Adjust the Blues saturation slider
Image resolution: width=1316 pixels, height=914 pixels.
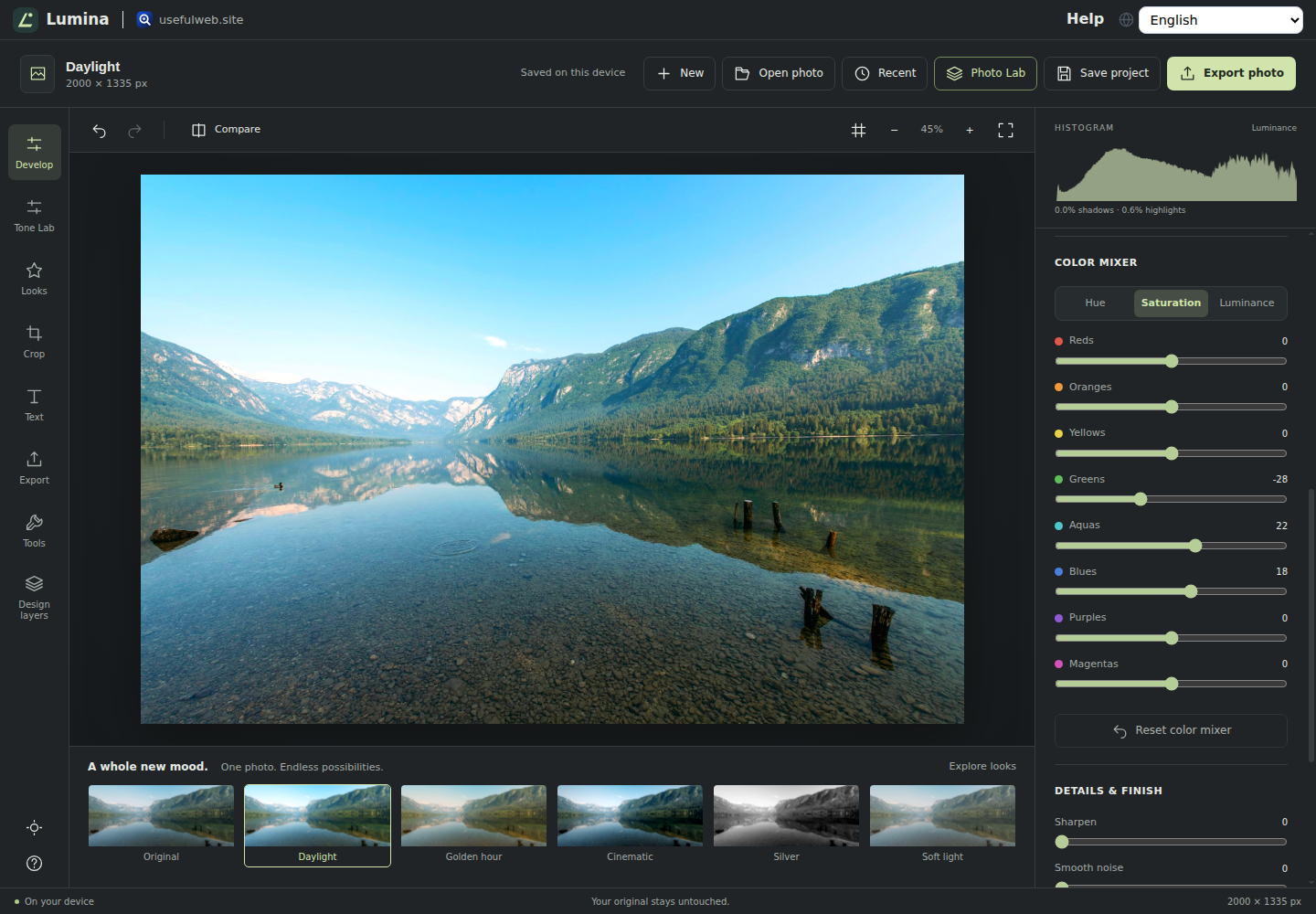1171,591
